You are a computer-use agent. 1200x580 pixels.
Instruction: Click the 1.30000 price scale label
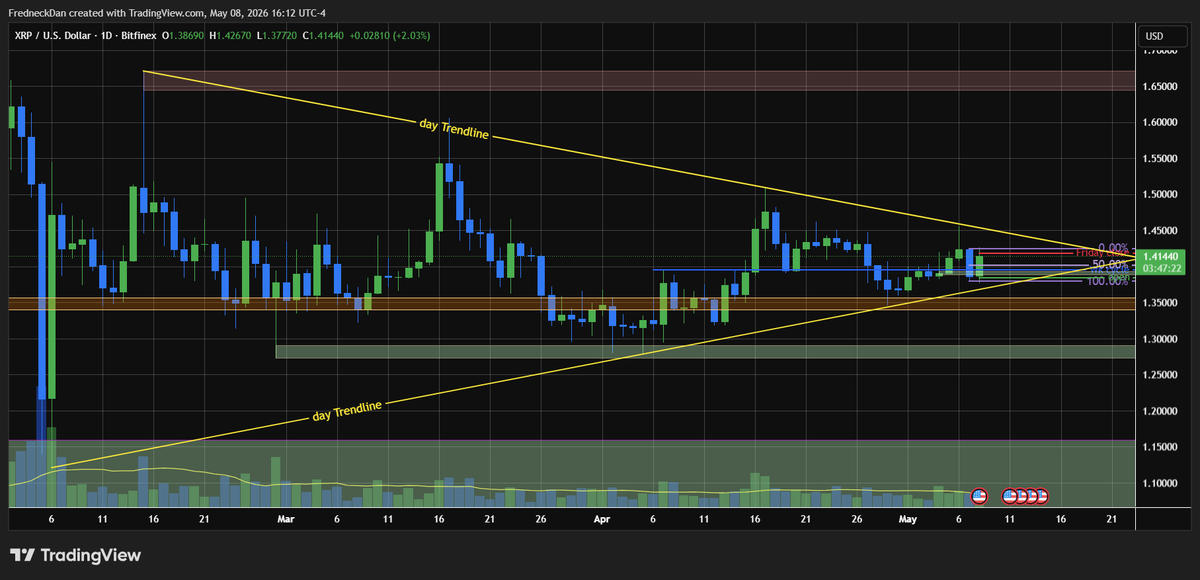click(x=1162, y=339)
